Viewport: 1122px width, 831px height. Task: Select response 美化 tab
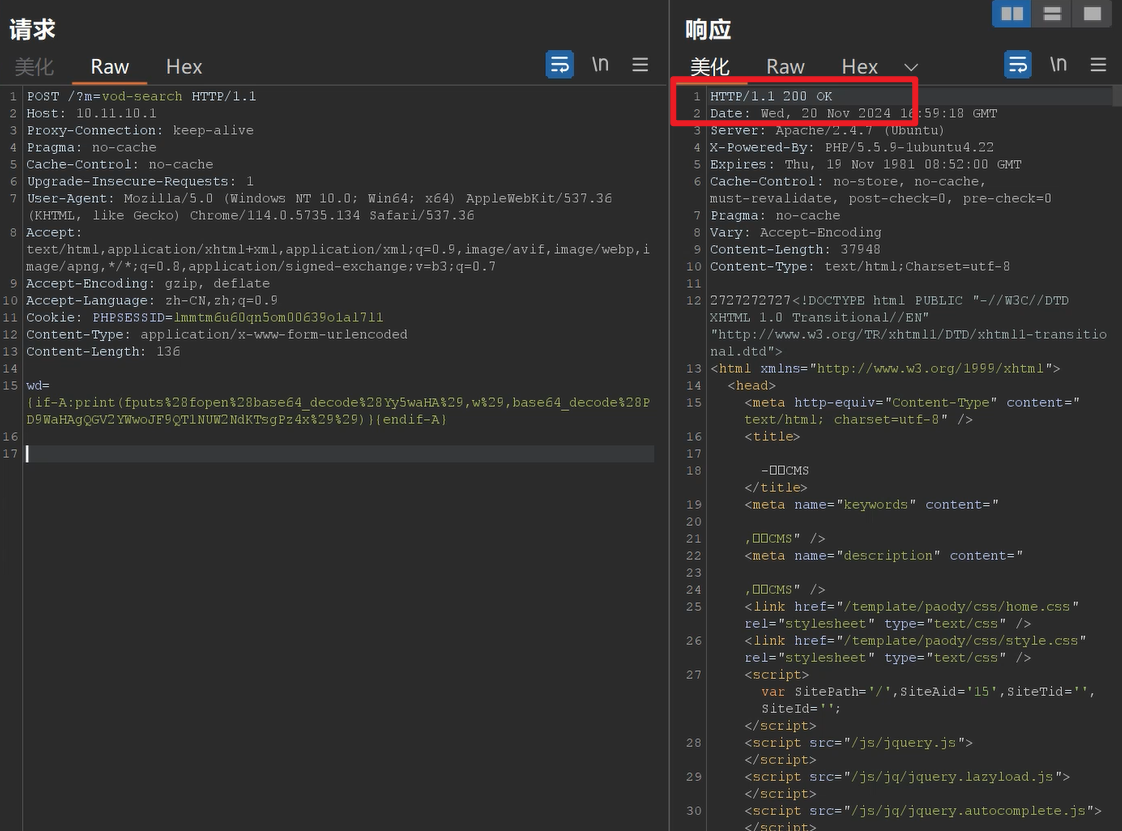point(710,67)
